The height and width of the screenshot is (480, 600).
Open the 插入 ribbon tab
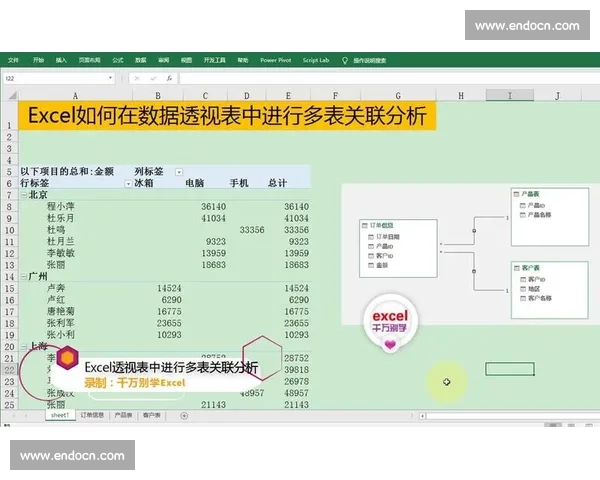pyautogui.click(x=61, y=60)
